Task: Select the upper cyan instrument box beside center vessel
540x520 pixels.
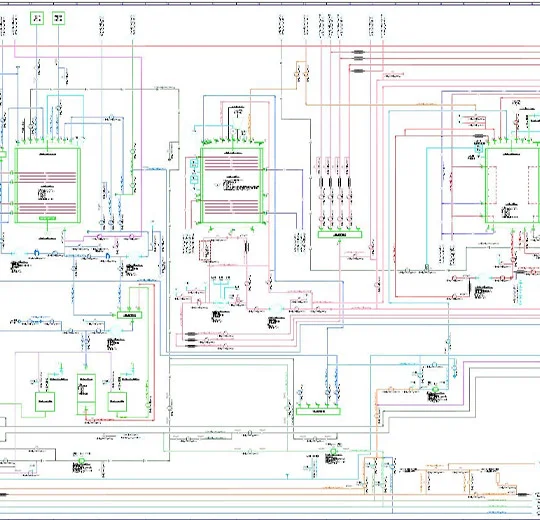Action: click(x=194, y=164)
